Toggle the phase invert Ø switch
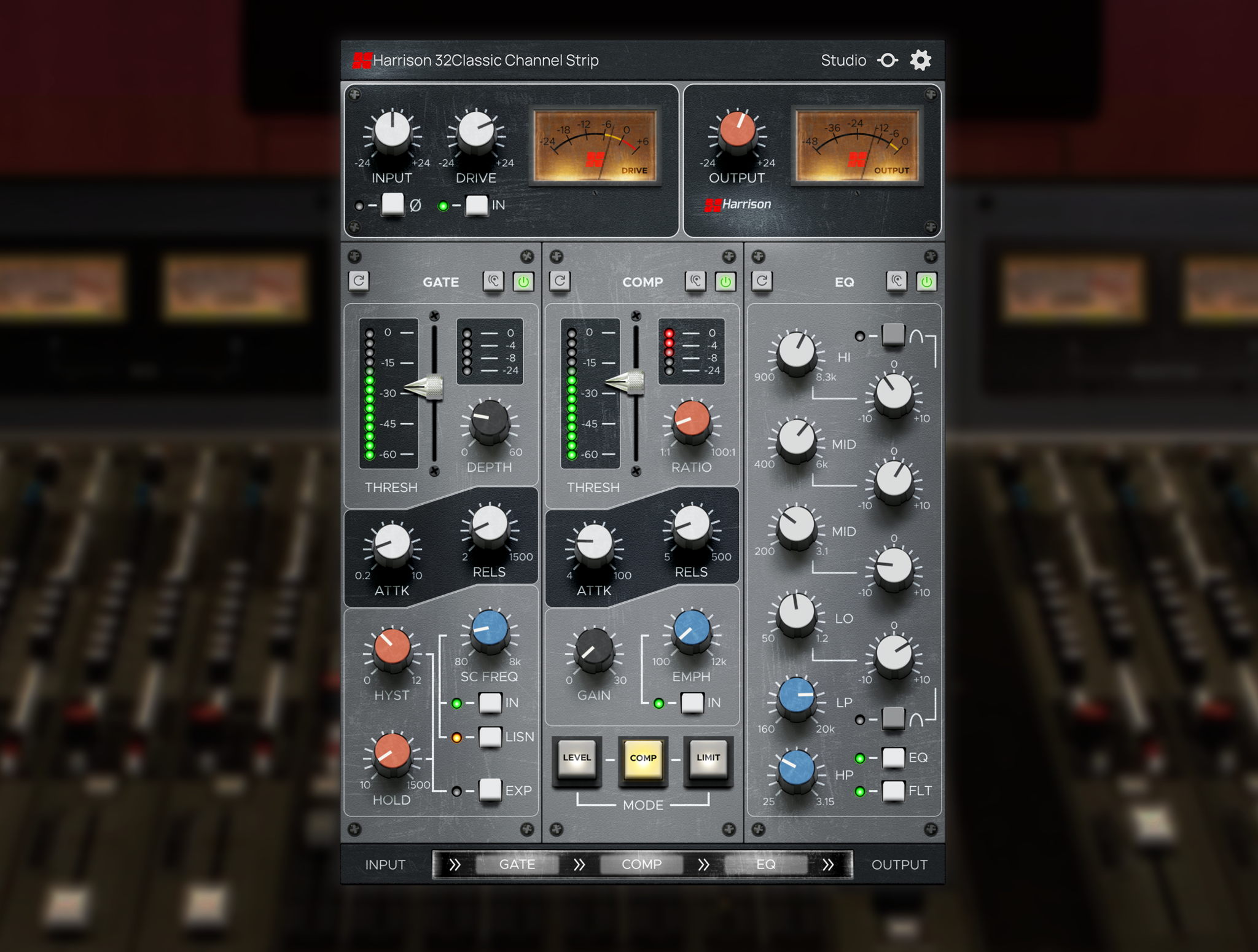This screenshot has width=1258, height=952. coord(393,205)
